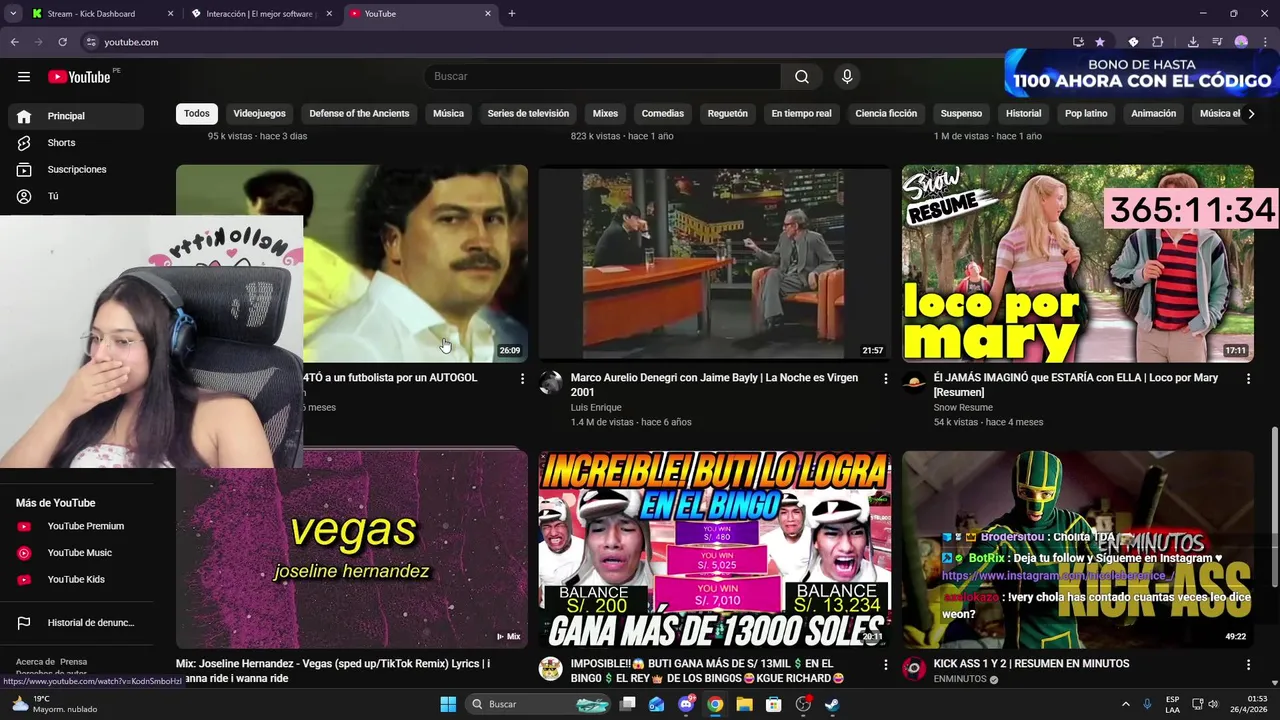Reload the page
This screenshot has width=1280, height=720.
[x=62, y=42]
